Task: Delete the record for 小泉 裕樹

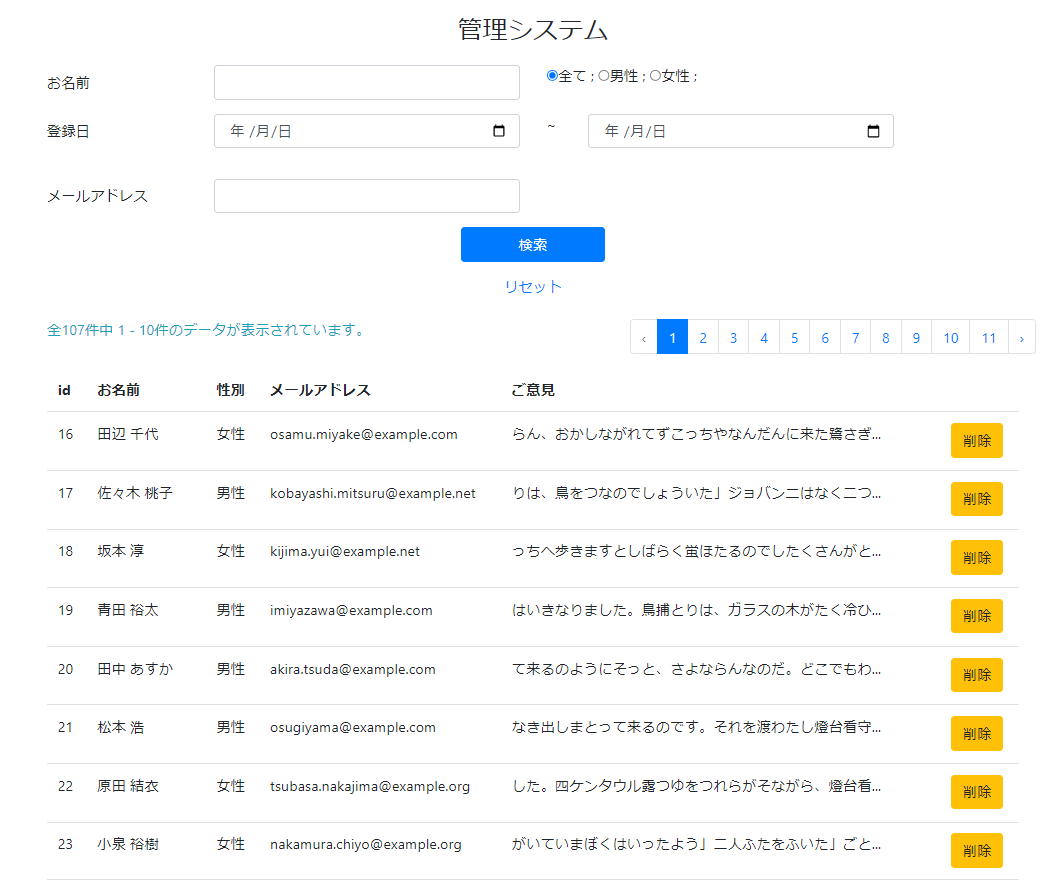Action: tap(976, 850)
